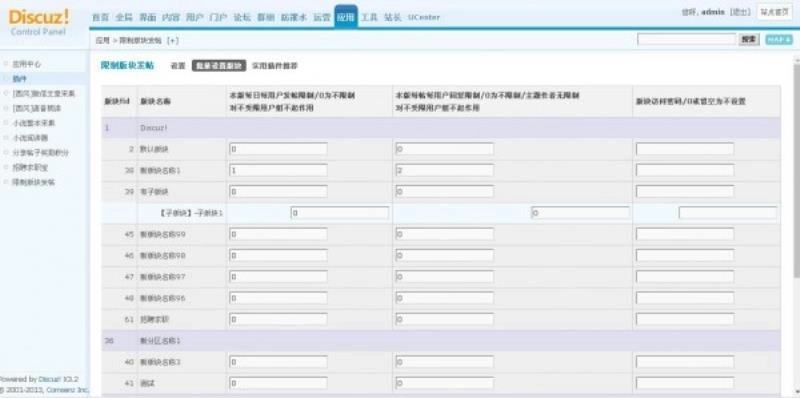The width and height of the screenshot is (800, 398).
Task: Click reply limit field for 子版块1 row
Action: pyautogui.click(x=581, y=213)
